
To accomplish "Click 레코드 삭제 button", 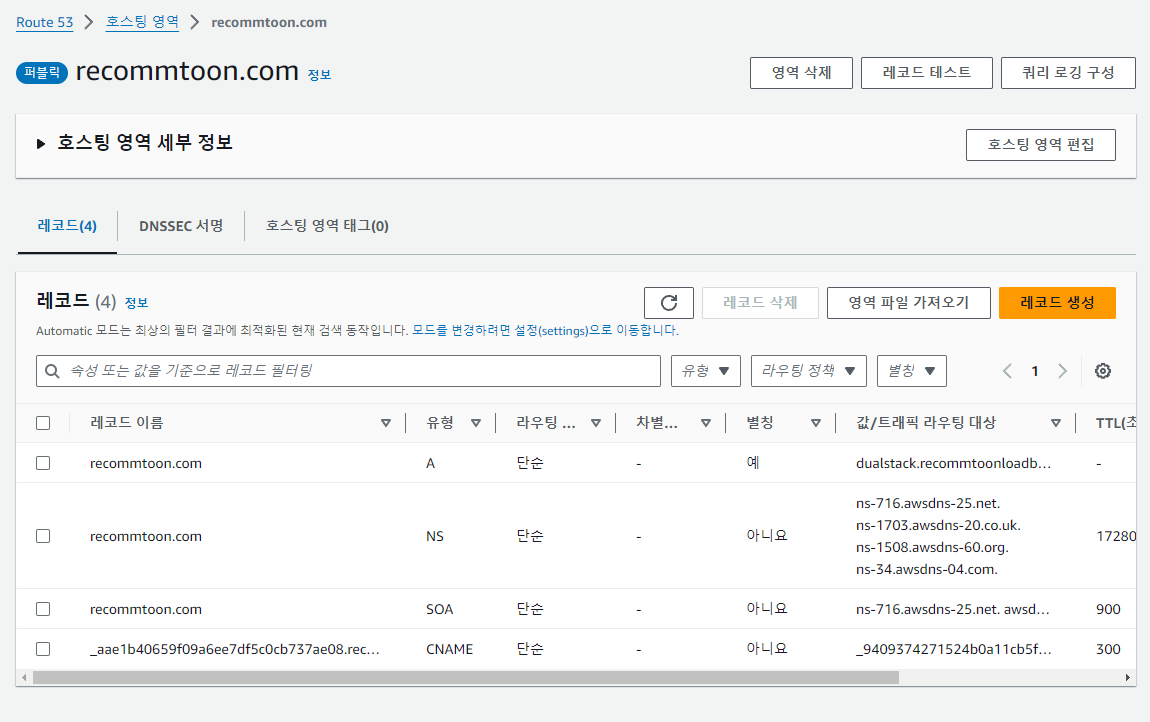I will pos(760,303).
